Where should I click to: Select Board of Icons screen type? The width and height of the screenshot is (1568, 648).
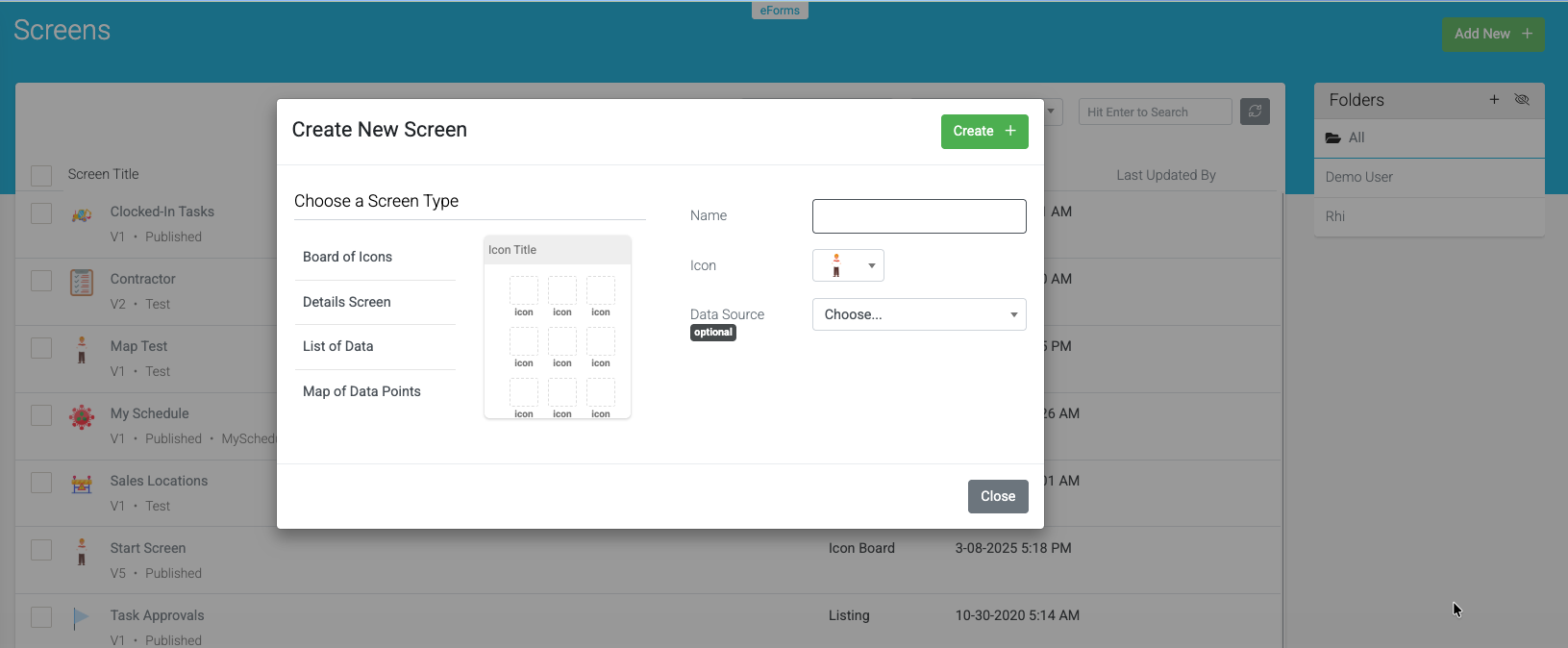(375, 258)
